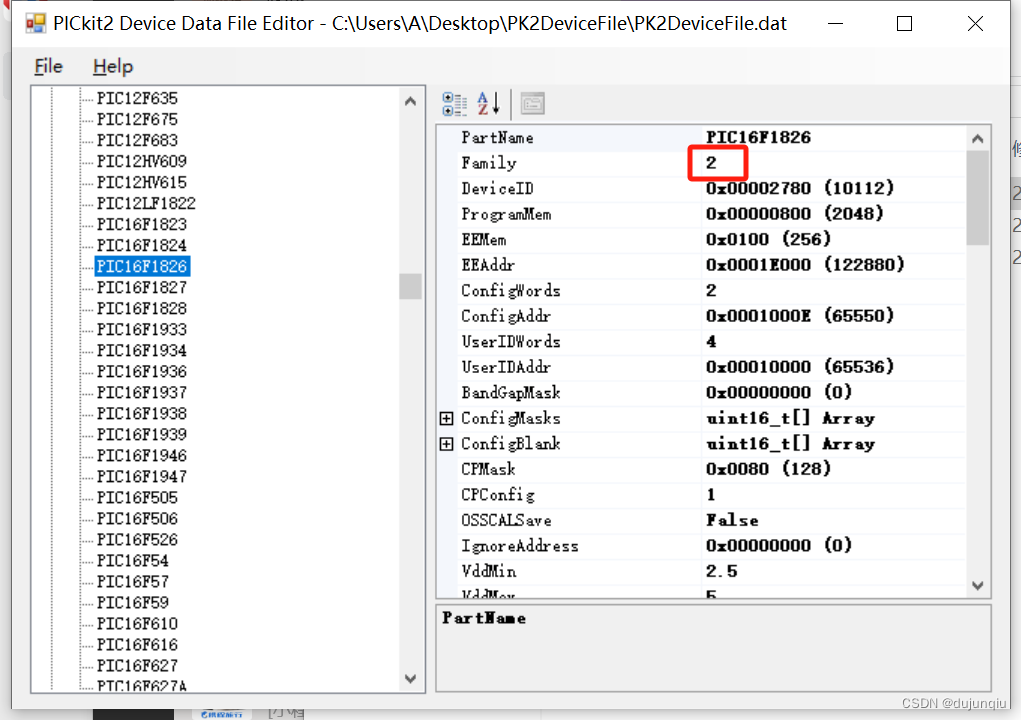Image resolution: width=1021 pixels, height=720 pixels.
Task: Select the DeviceID property label
Action: [497, 189]
